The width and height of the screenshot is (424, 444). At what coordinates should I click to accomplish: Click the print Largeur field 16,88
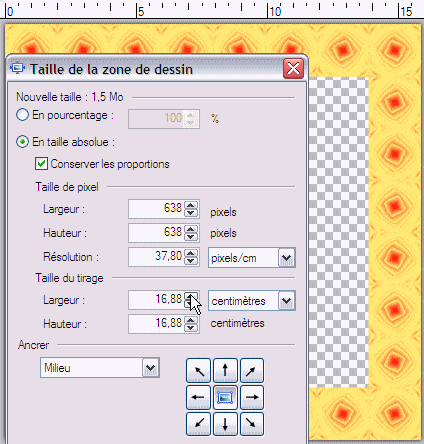point(157,300)
